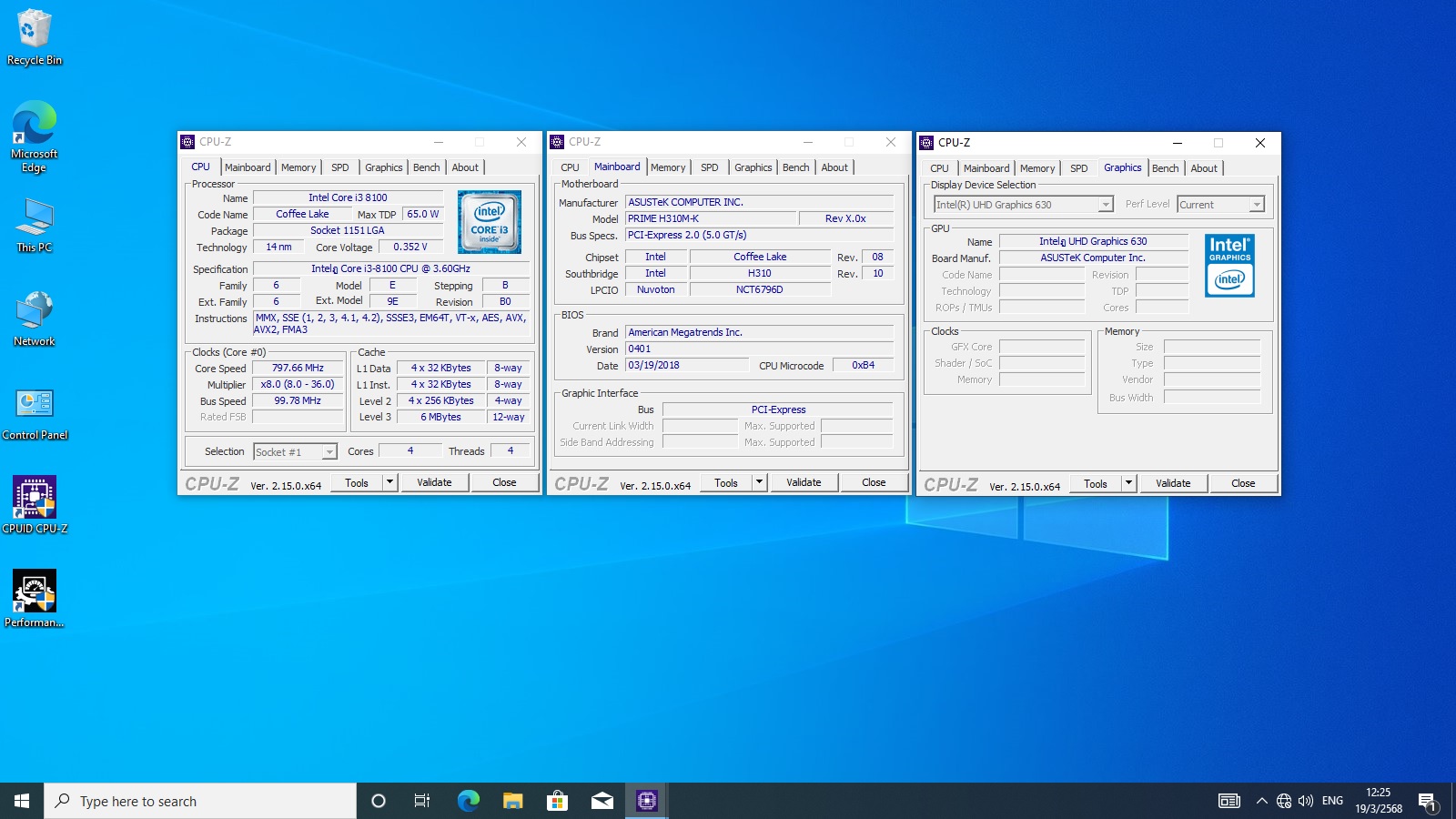Click CPU-Z title icon in Graphics window

pyautogui.click(x=926, y=143)
